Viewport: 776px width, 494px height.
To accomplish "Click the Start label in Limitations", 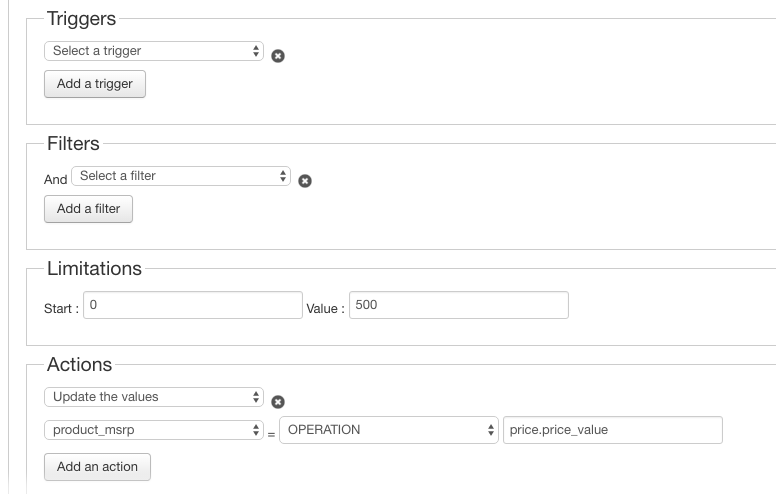I will point(61,308).
